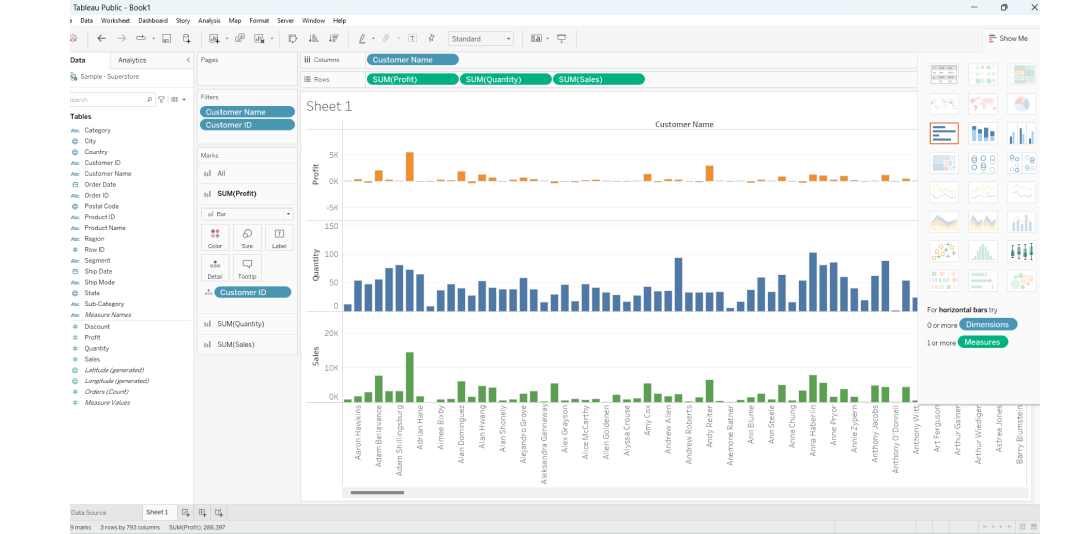This screenshot has height=534, width=1076.
Task: Click the filter icon beside search box
Action: click(161, 100)
